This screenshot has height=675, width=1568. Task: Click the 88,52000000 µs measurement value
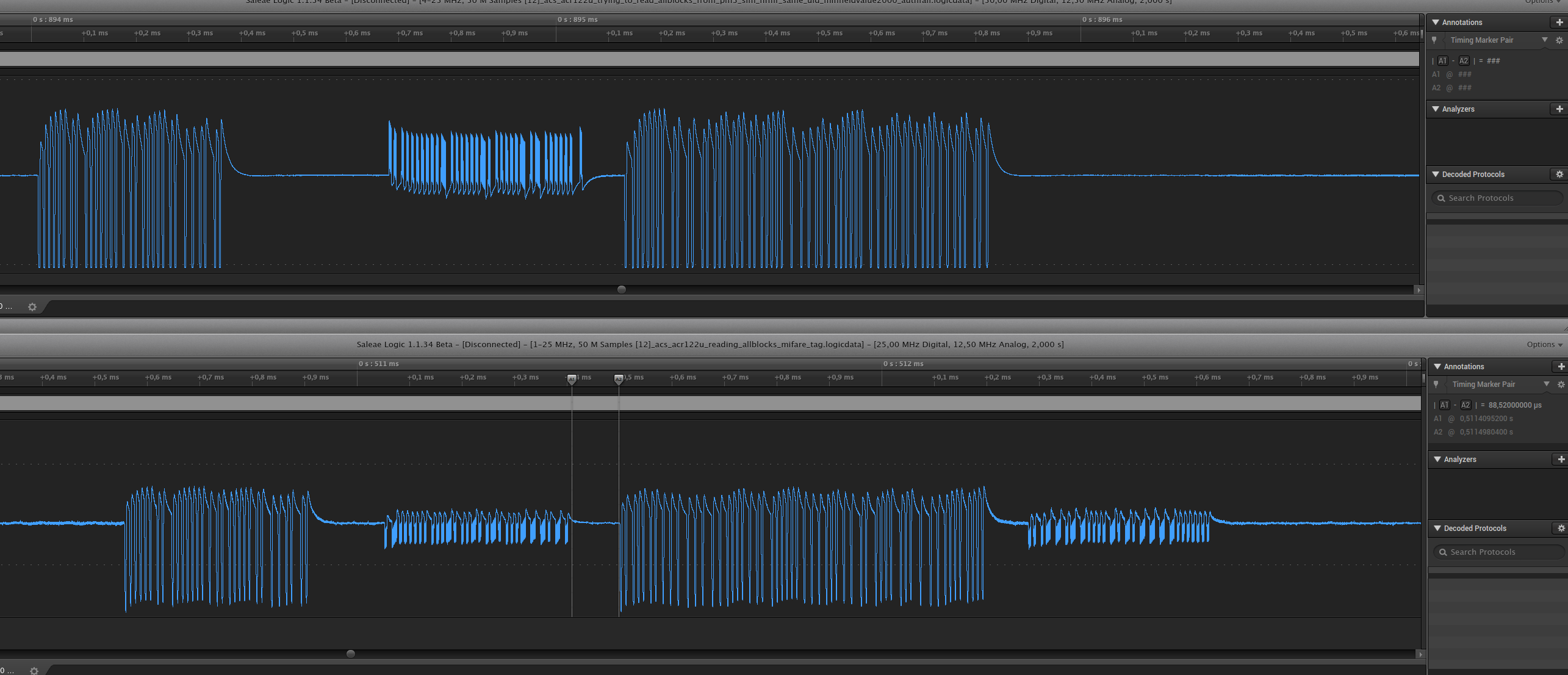tap(1515, 405)
